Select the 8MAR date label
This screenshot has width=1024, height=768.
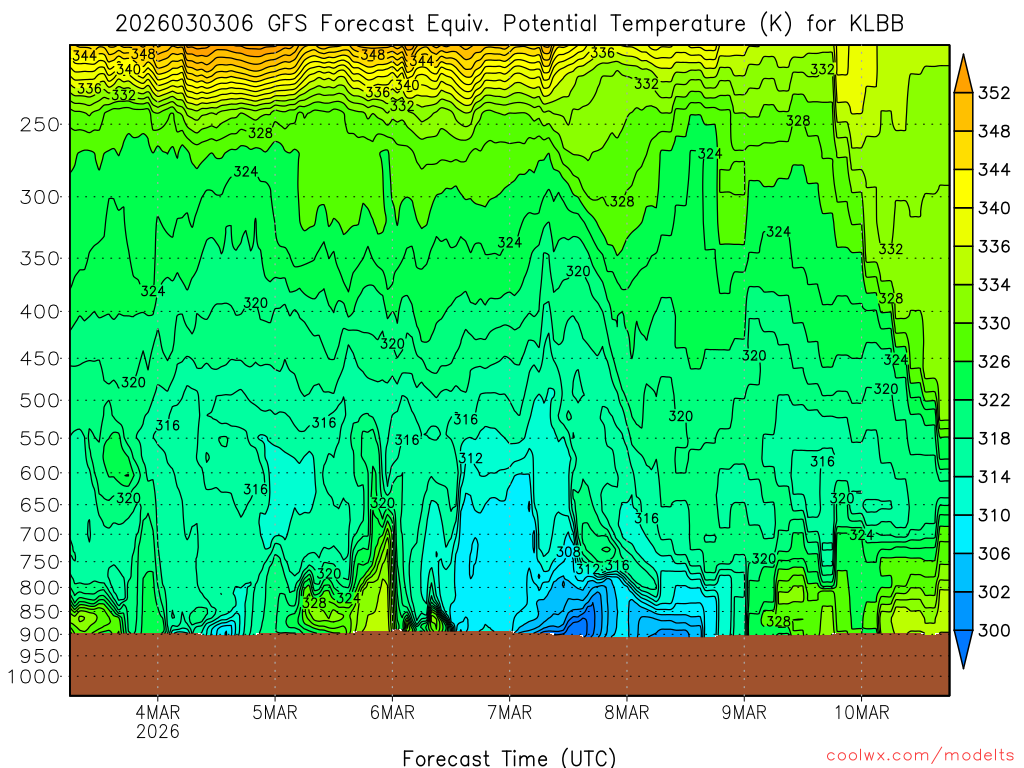(x=627, y=712)
